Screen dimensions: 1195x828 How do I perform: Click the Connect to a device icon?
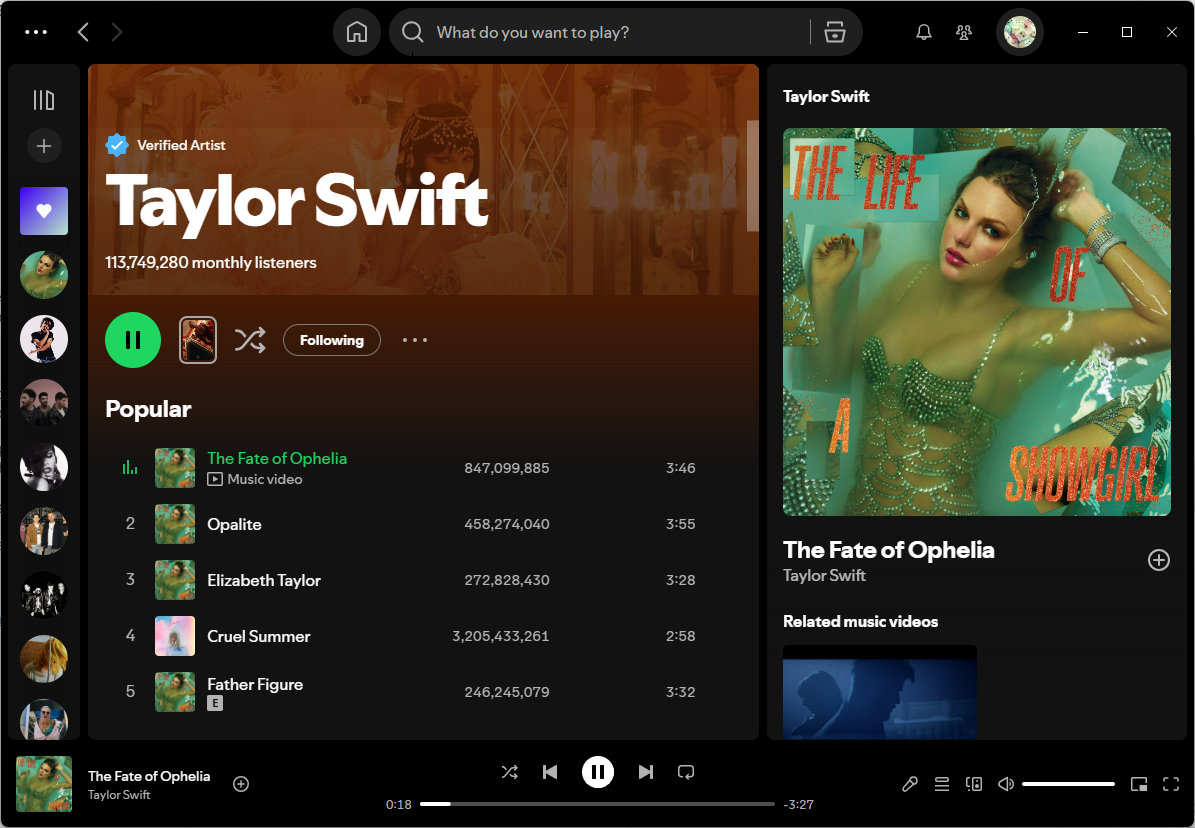[974, 784]
